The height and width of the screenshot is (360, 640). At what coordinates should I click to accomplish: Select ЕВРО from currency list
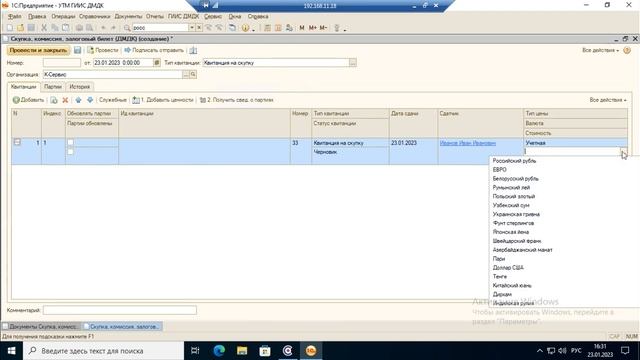[x=500, y=170]
